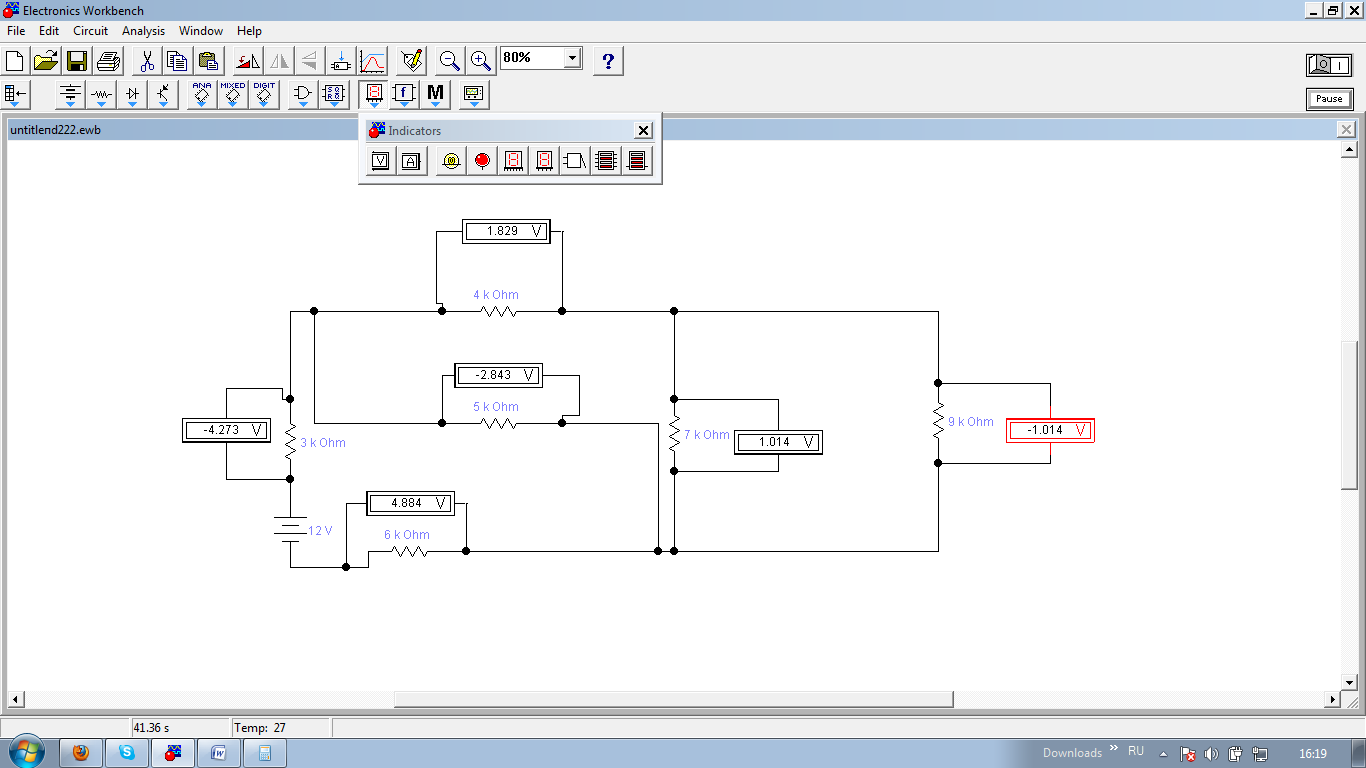The height and width of the screenshot is (768, 1366).
Task: Open Firefox from the taskbar
Action: [x=81, y=753]
